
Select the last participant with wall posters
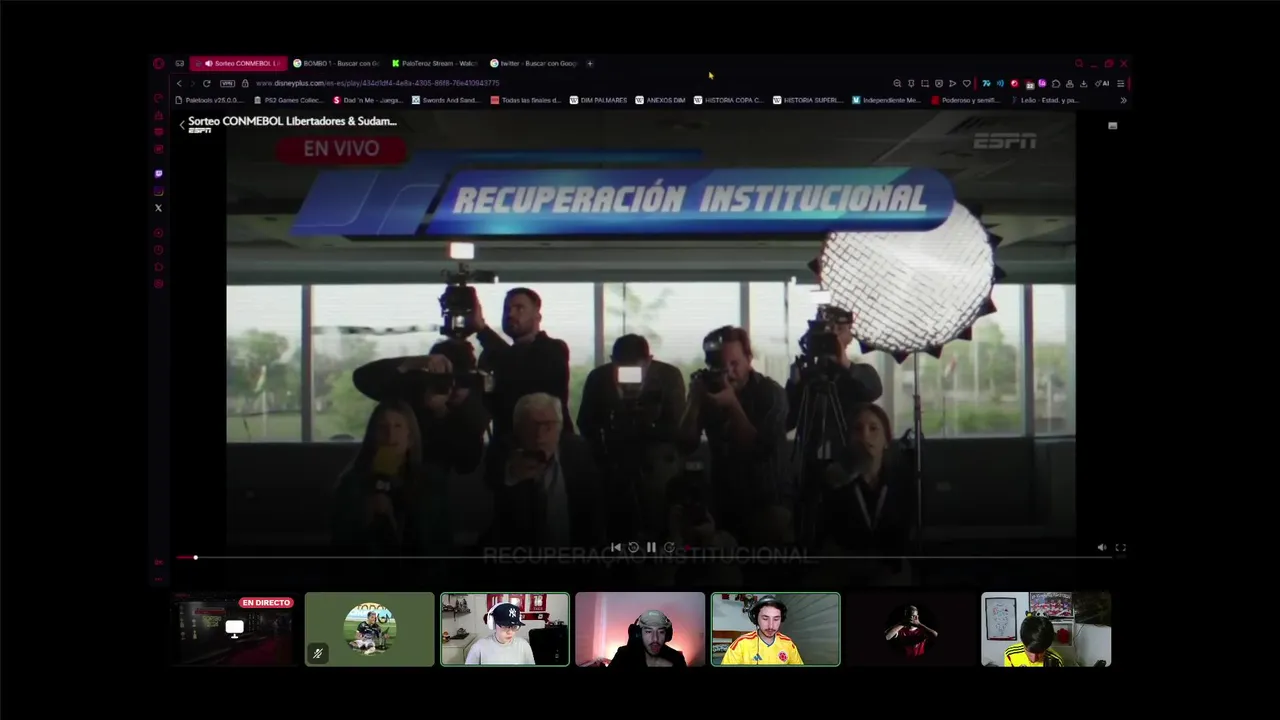(1046, 629)
